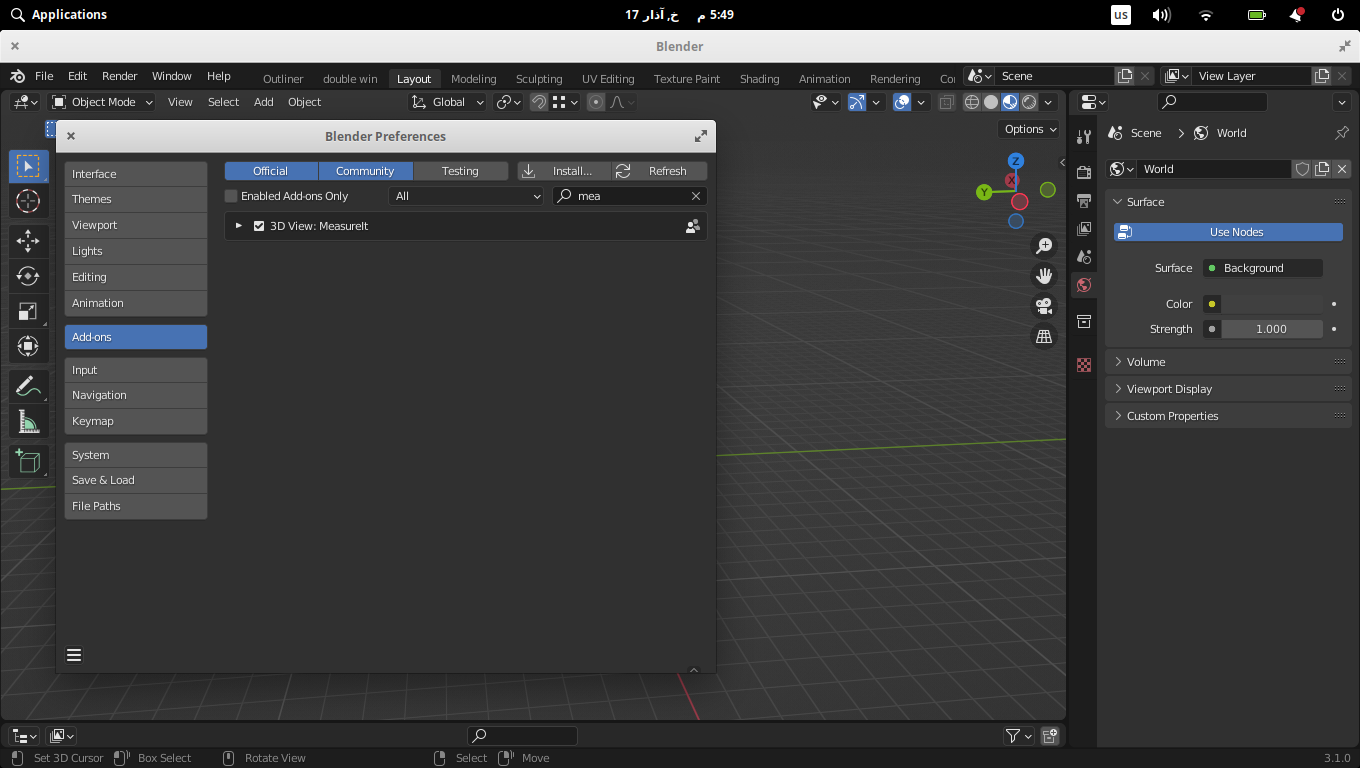This screenshot has width=1360, height=768.
Task: Click the viewport zoom magnifier icon
Action: (1044, 246)
